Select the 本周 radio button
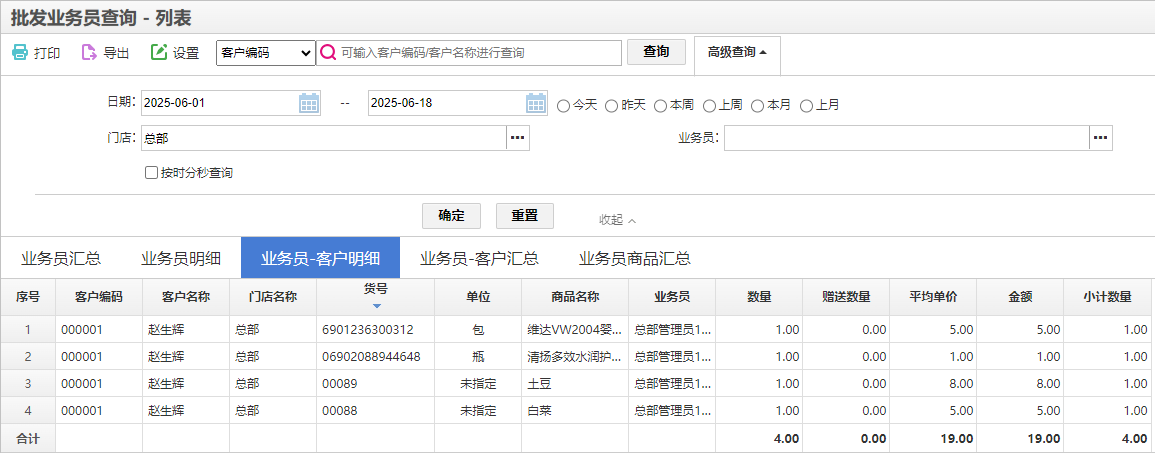 (661, 105)
